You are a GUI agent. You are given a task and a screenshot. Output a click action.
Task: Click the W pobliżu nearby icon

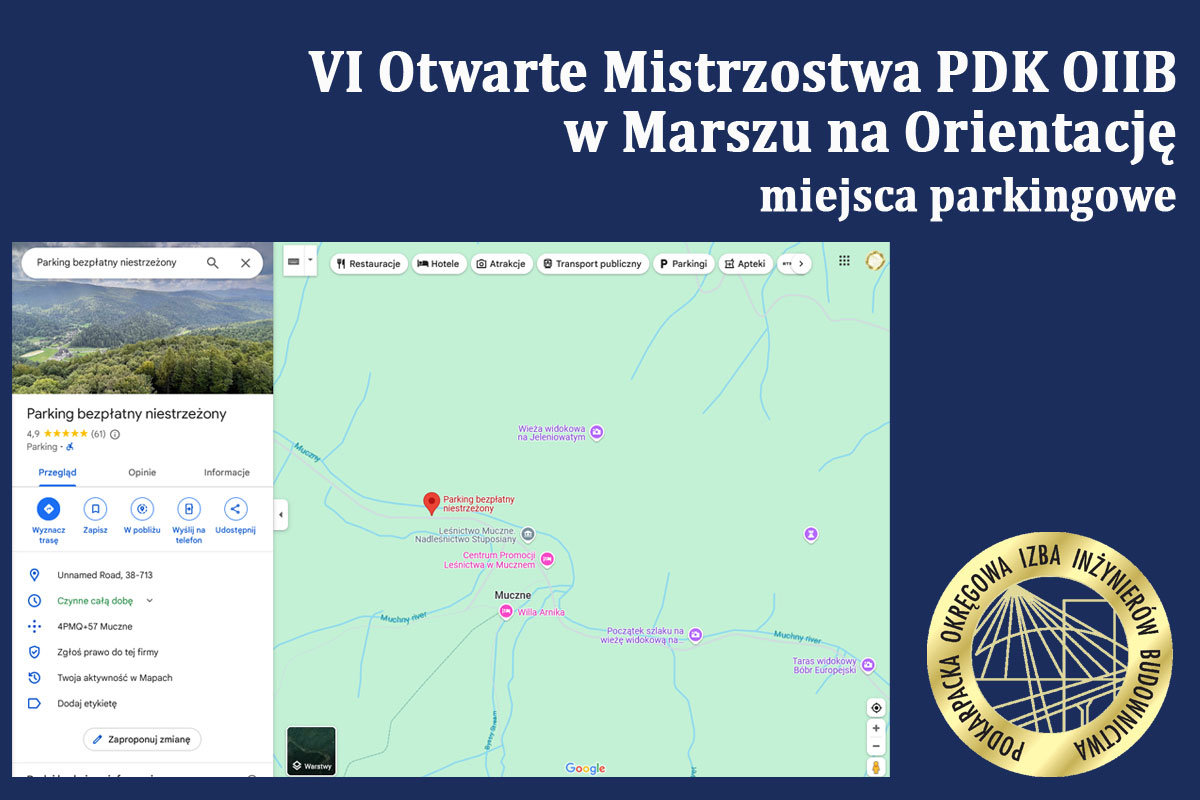point(142,508)
